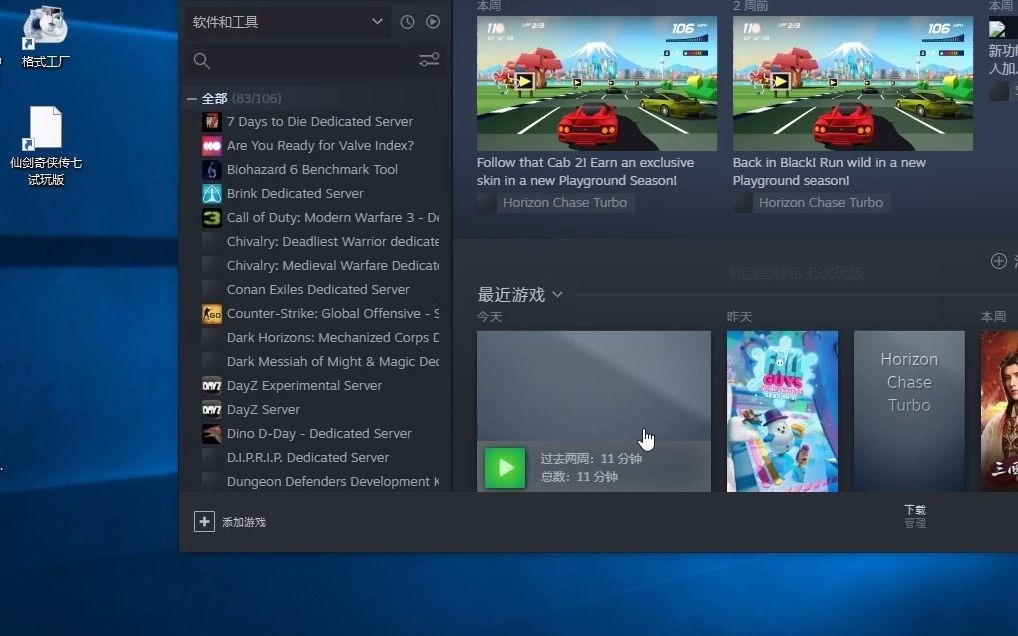
Task: Open the 软件和工具 collection dropdown
Action: [287, 21]
